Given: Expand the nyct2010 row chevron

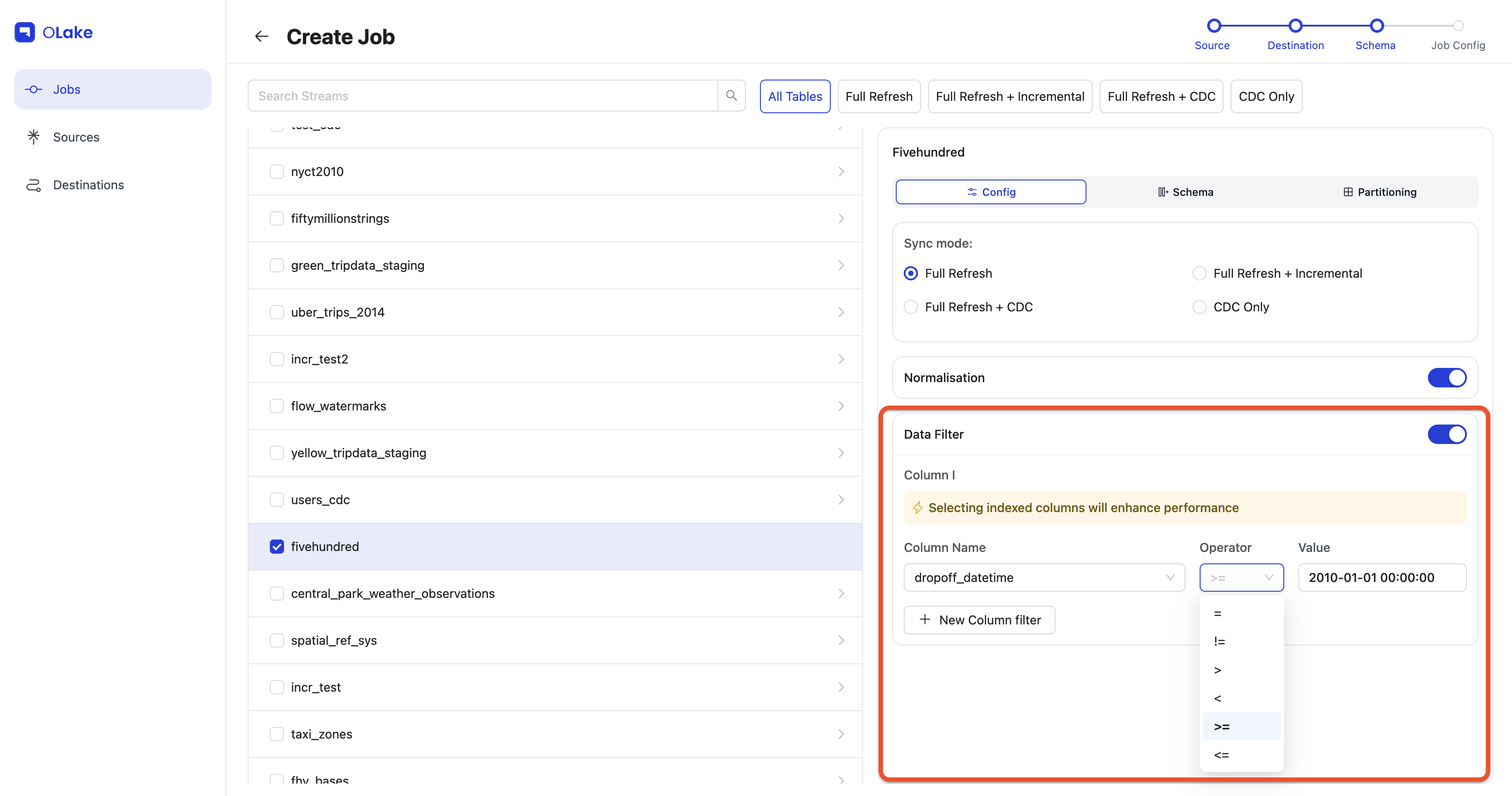Looking at the screenshot, I should 841,171.
